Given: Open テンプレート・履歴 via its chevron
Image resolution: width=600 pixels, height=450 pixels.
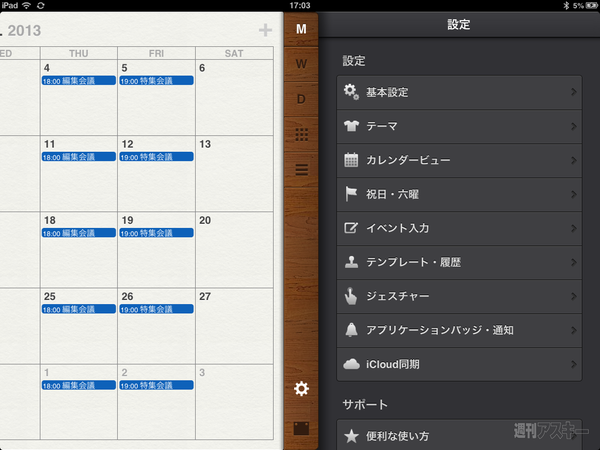Looking at the screenshot, I should (573, 262).
